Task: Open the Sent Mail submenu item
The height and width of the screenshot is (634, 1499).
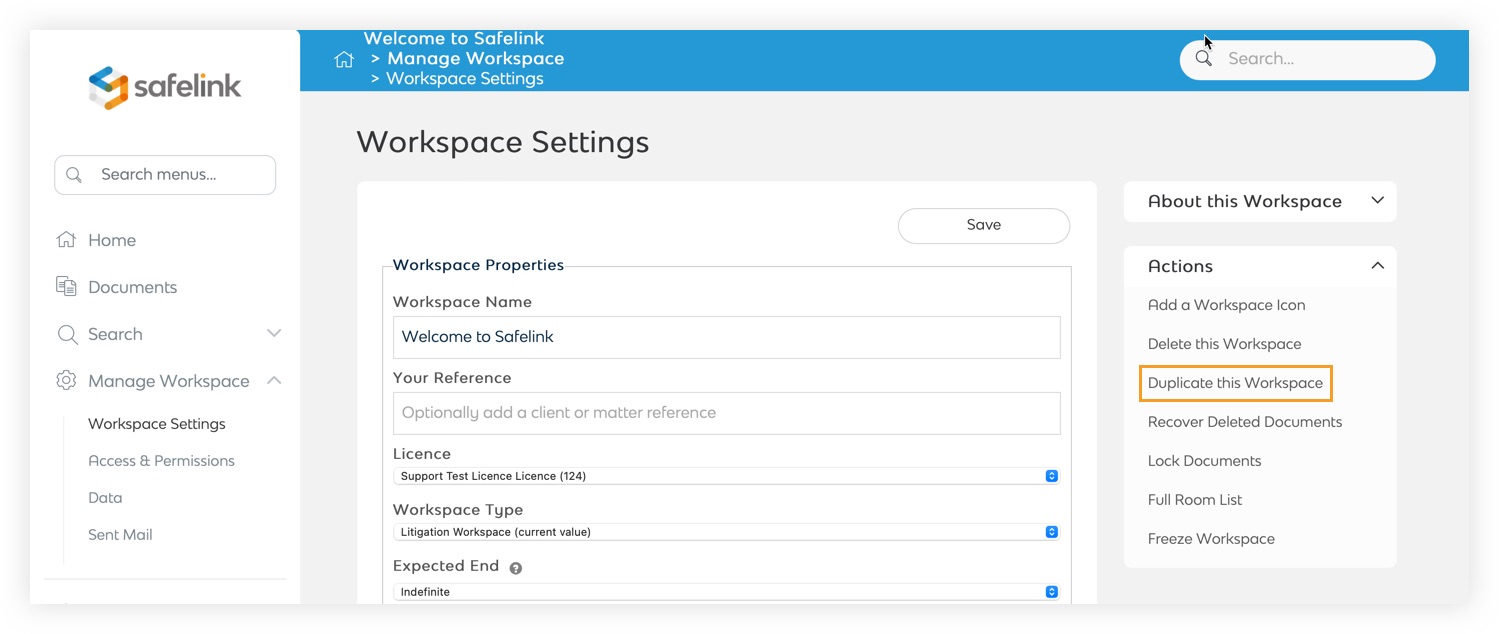Action: click(x=120, y=535)
